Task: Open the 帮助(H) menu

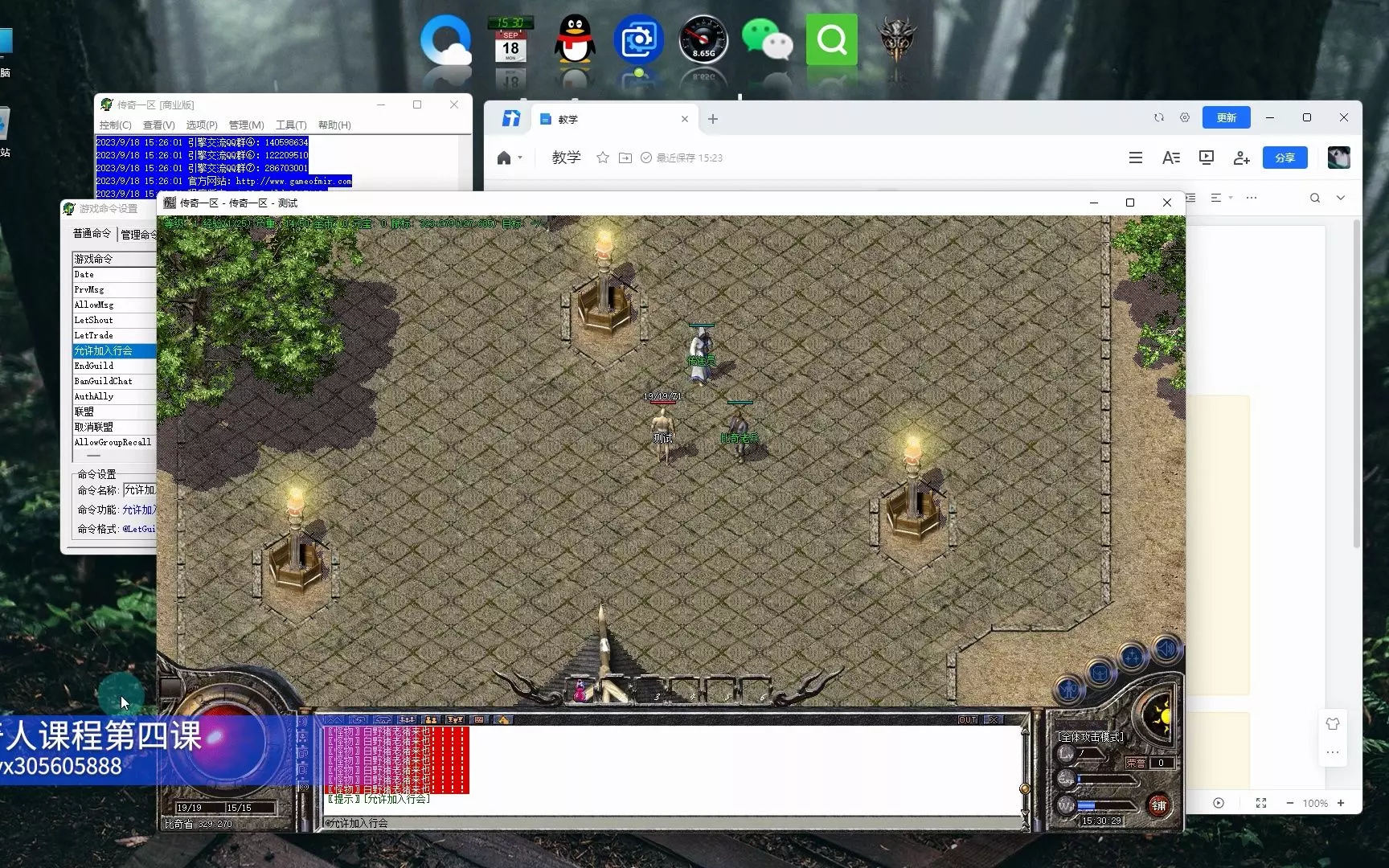Action: (334, 125)
